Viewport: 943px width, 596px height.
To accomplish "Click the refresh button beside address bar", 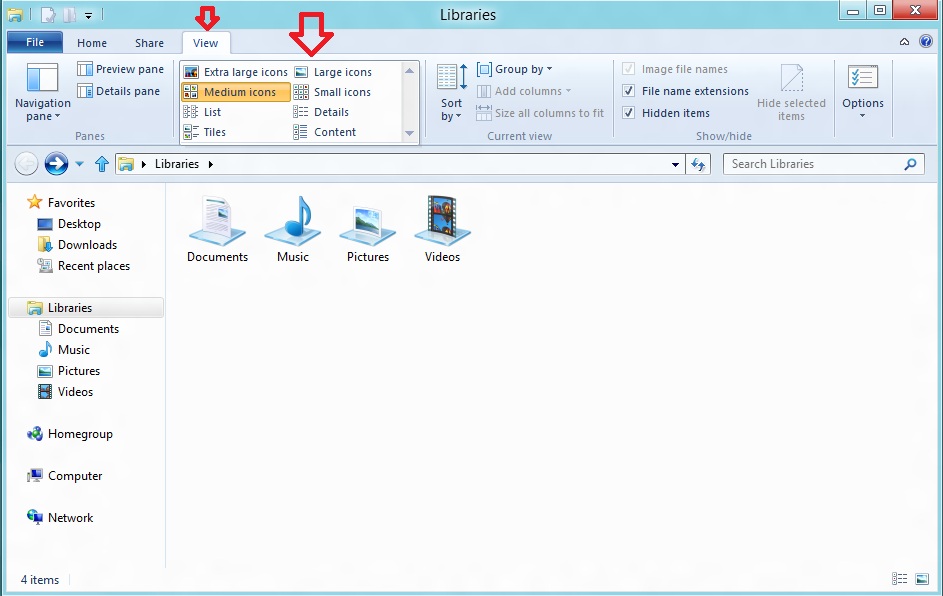I will click(698, 164).
